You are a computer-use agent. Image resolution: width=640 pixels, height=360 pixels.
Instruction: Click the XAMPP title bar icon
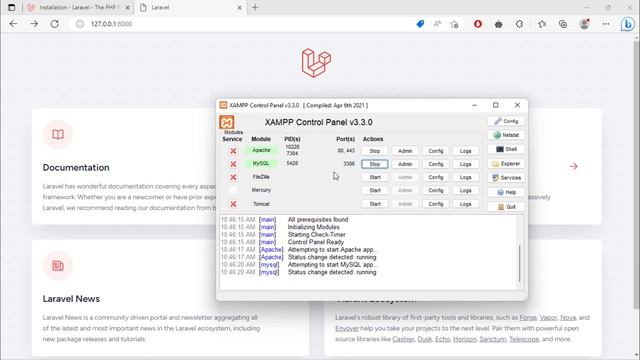[x=223, y=105]
